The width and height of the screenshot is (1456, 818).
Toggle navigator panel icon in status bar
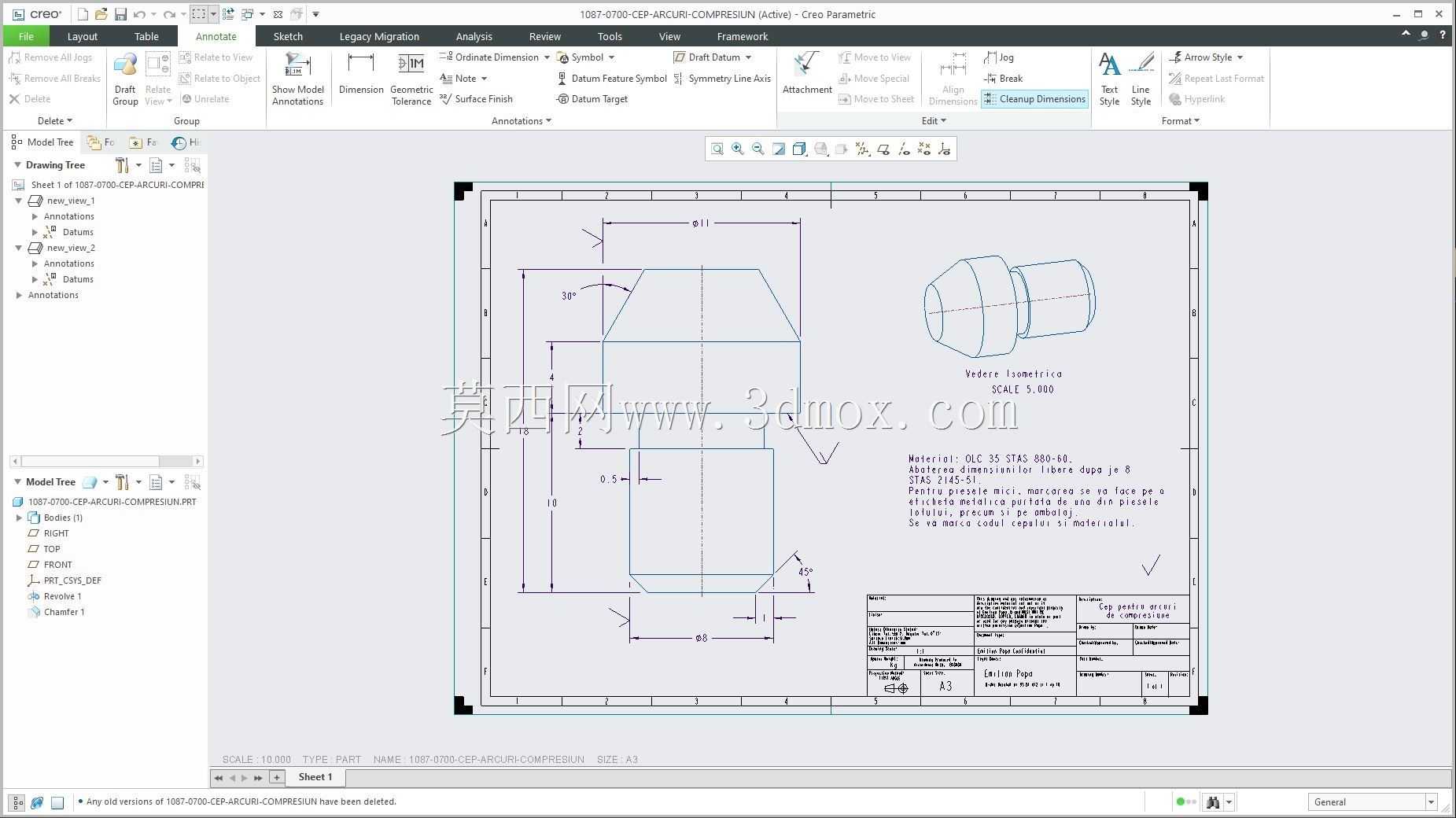(17, 802)
